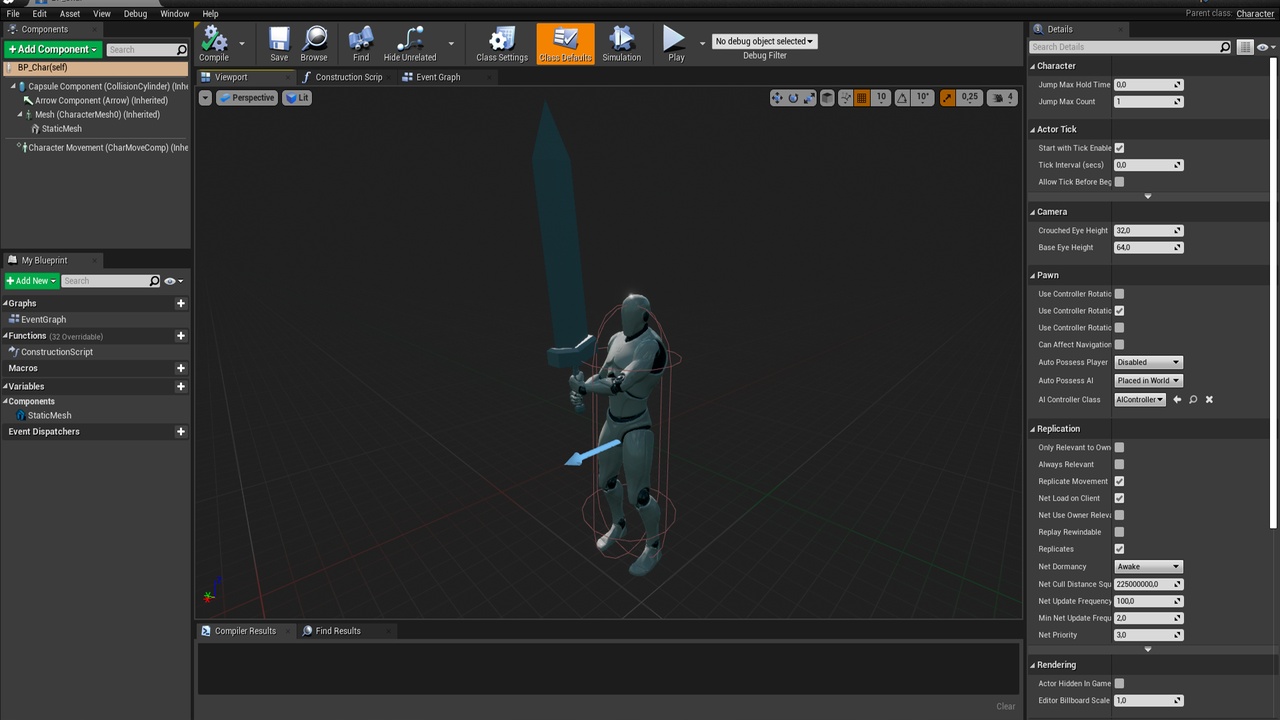Browse to asset in Content Browser

click(314, 44)
